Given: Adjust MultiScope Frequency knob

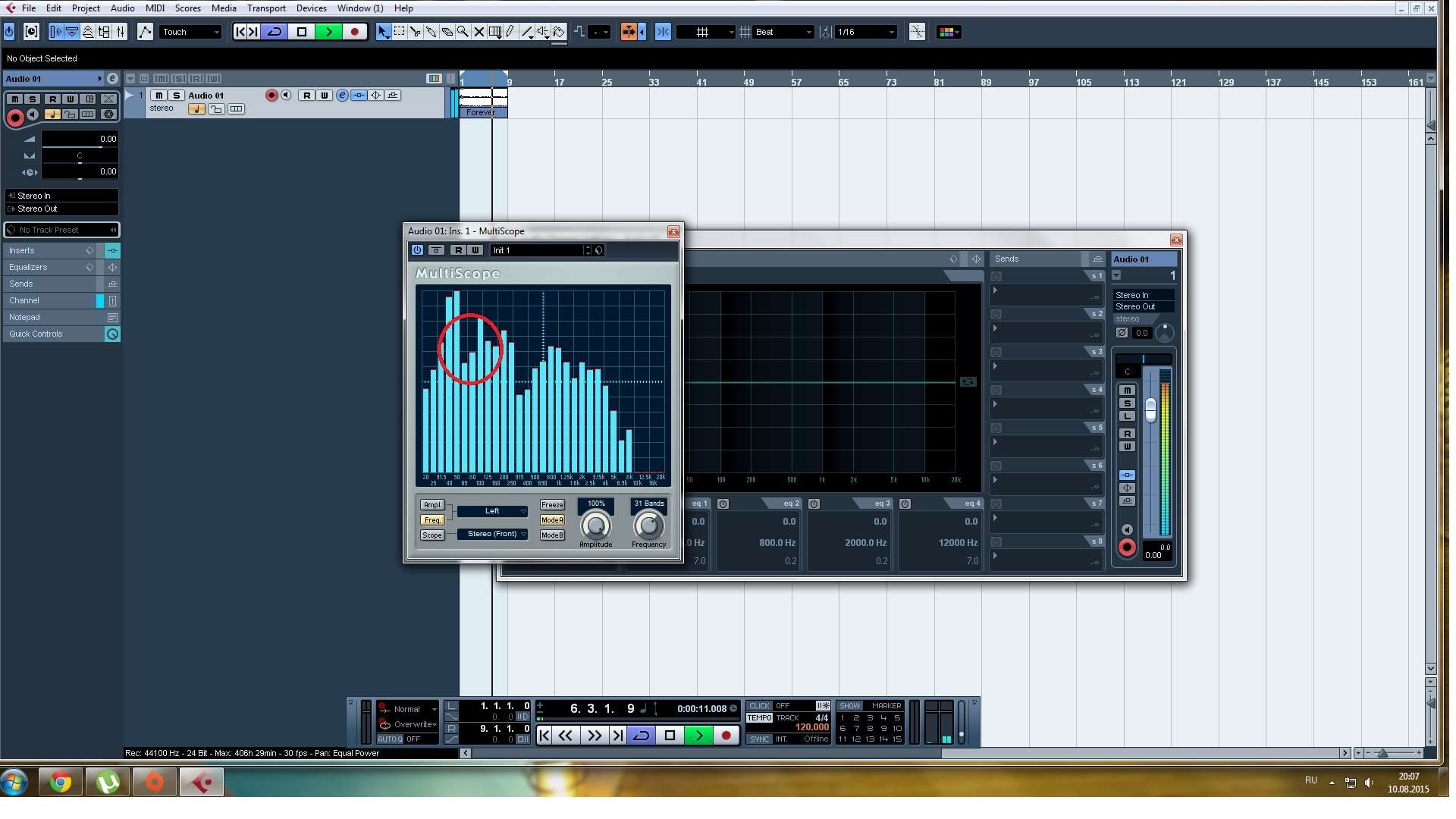Looking at the screenshot, I should pyautogui.click(x=648, y=526).
